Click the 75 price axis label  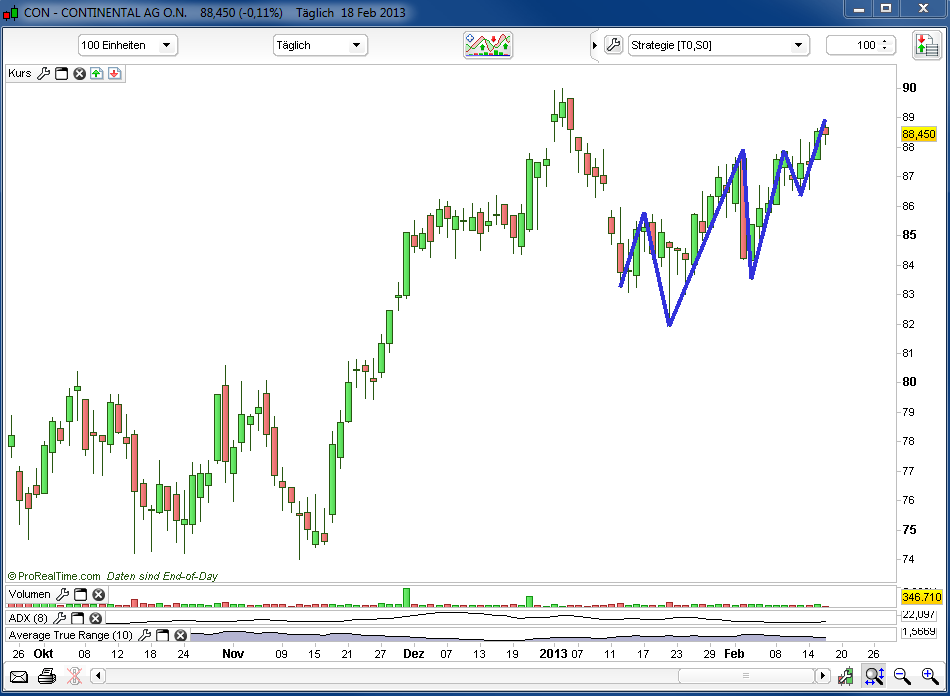[x=909, y=529]
